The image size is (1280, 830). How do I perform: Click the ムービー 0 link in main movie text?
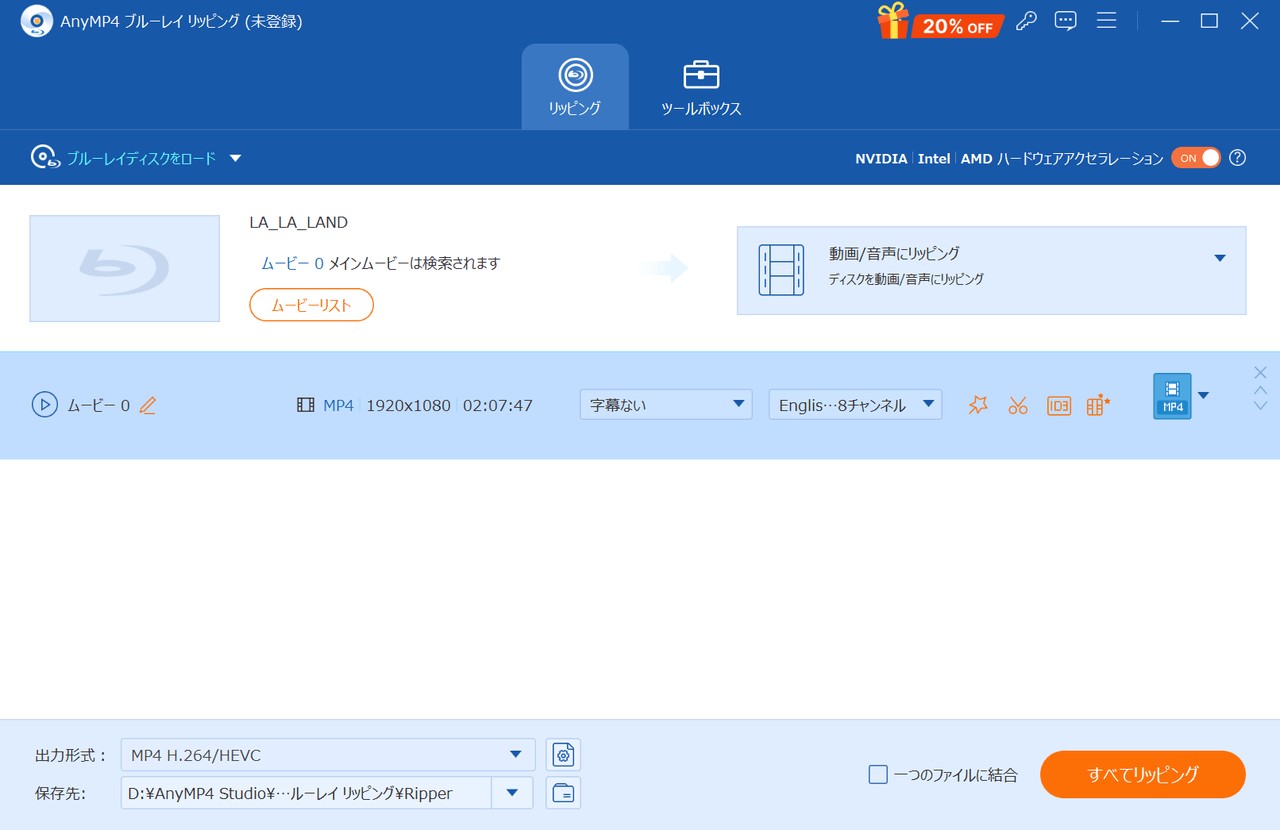pos(292,263)
